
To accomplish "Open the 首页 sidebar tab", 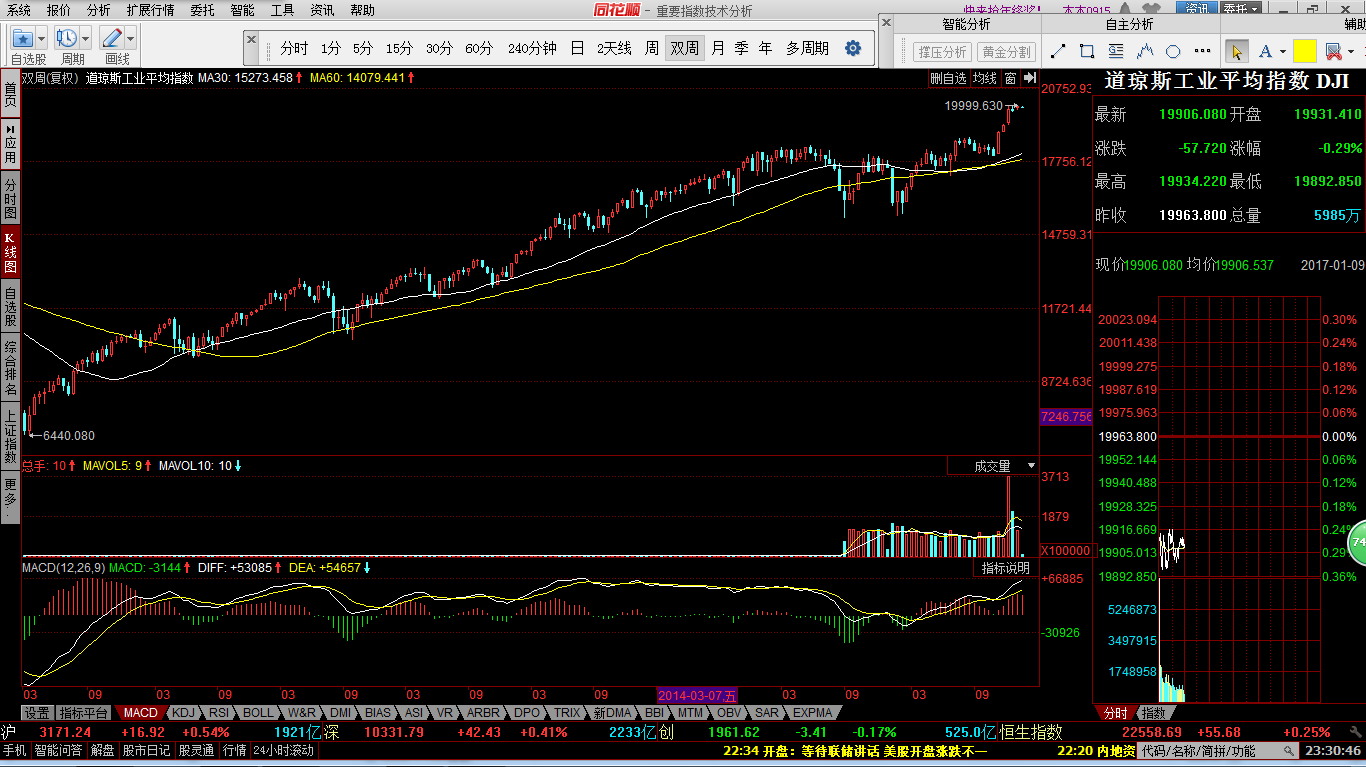I will 10,96.
